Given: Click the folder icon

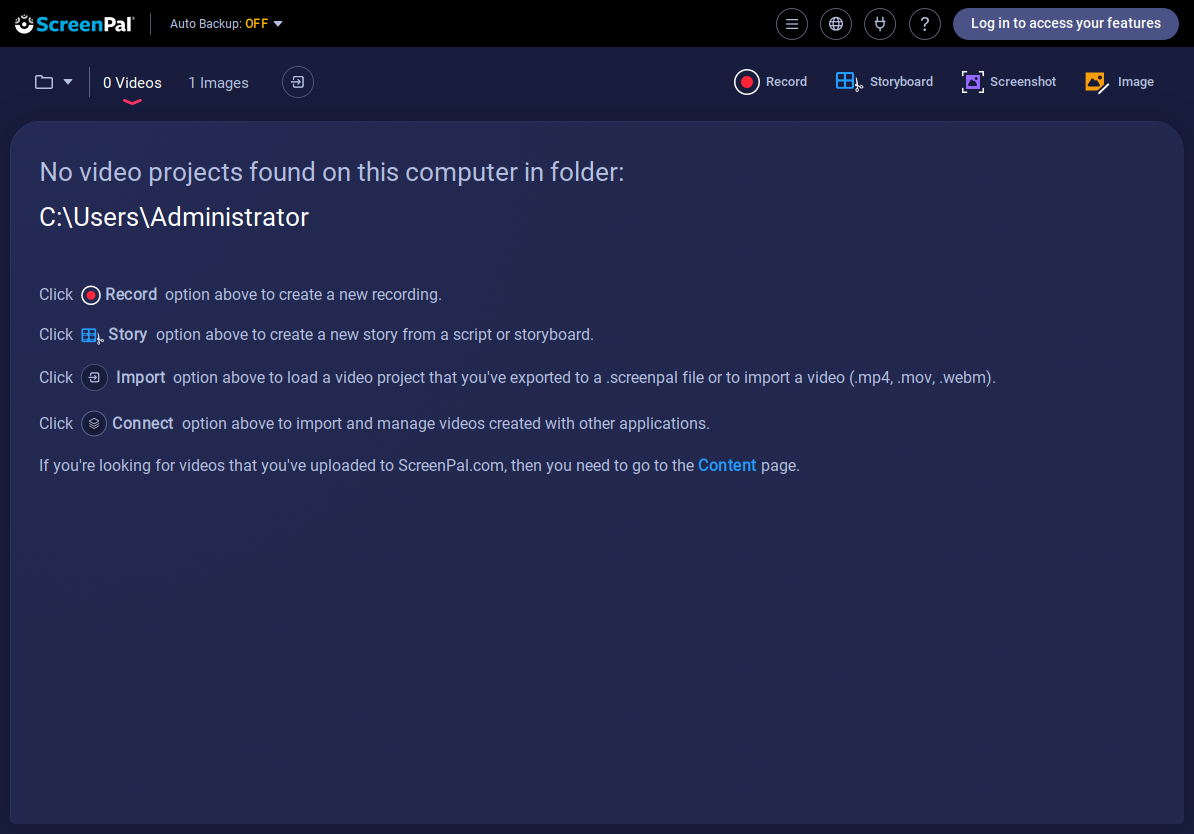Looking at the screenshot, I should pos(44,82).
